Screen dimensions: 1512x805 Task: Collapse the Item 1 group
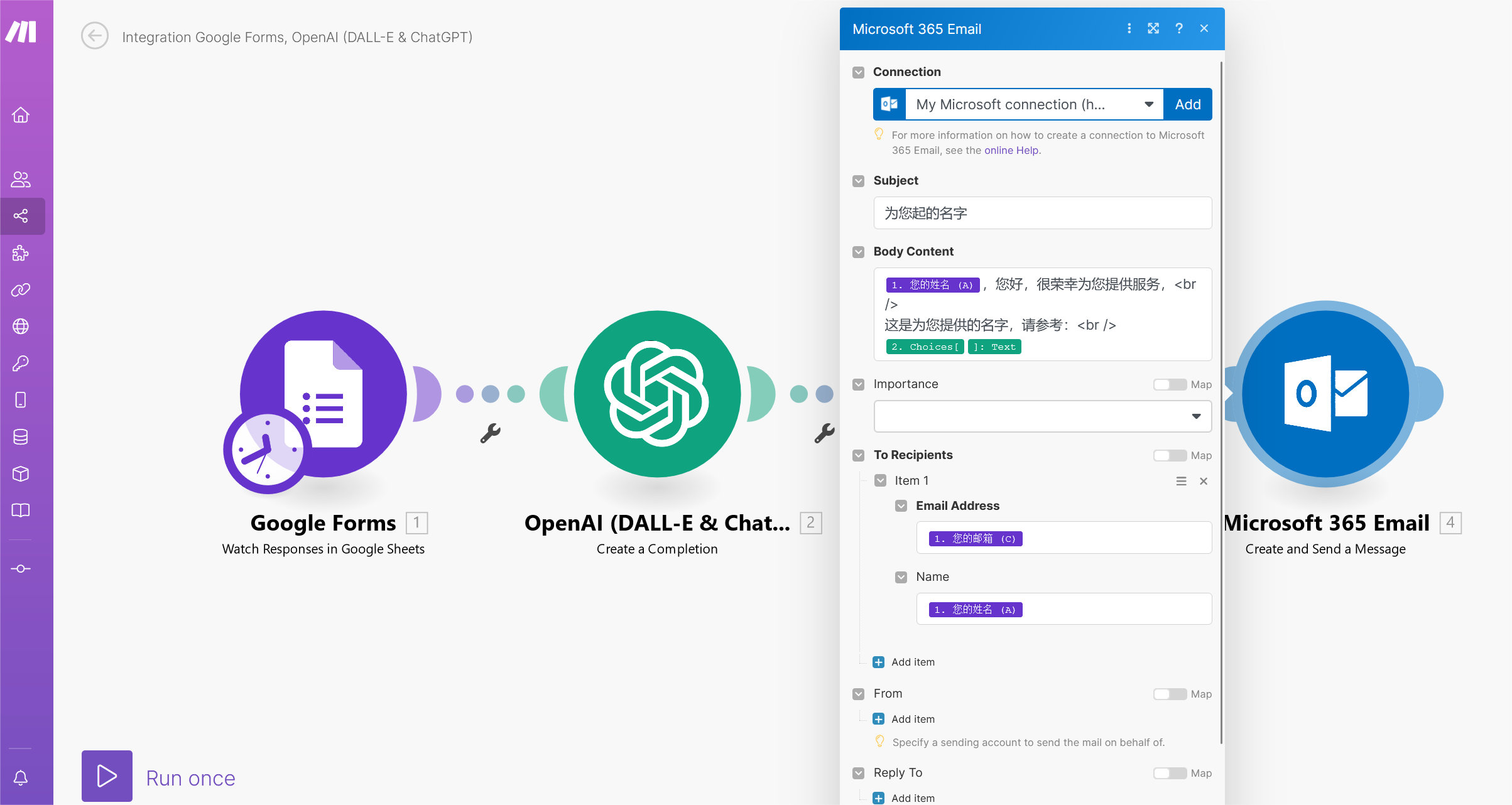tap(881, 481)
